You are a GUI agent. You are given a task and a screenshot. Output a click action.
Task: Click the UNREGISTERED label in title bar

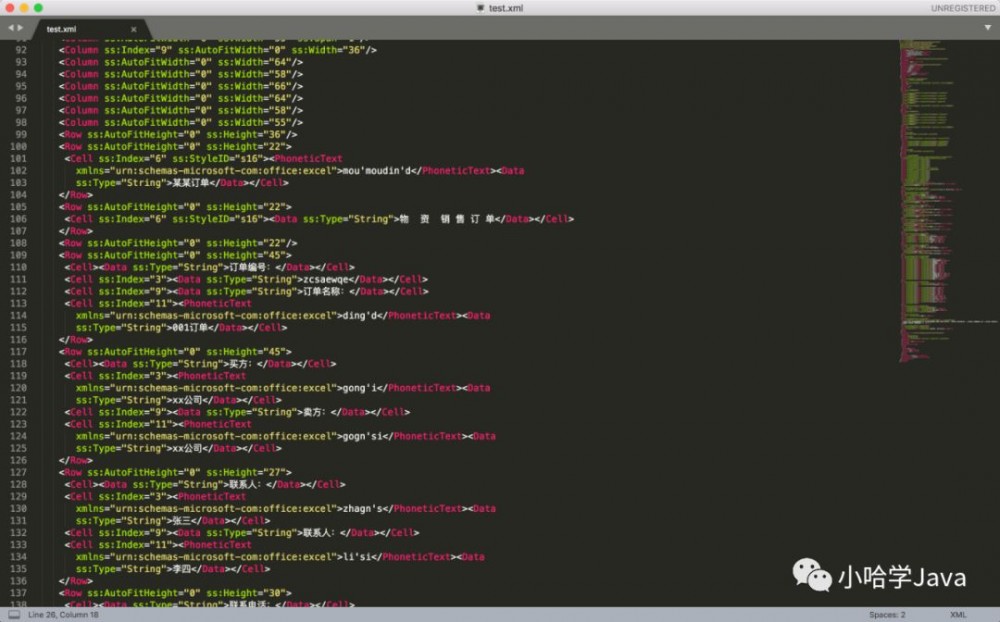[x=962, y=8]
